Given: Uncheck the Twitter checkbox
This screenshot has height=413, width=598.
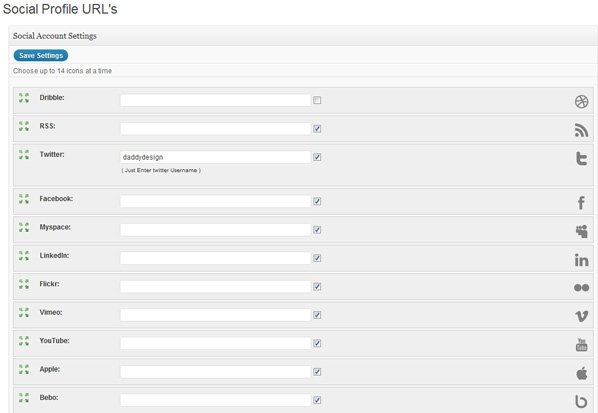Looking at the screenshot, I should [x=317, y=157].
